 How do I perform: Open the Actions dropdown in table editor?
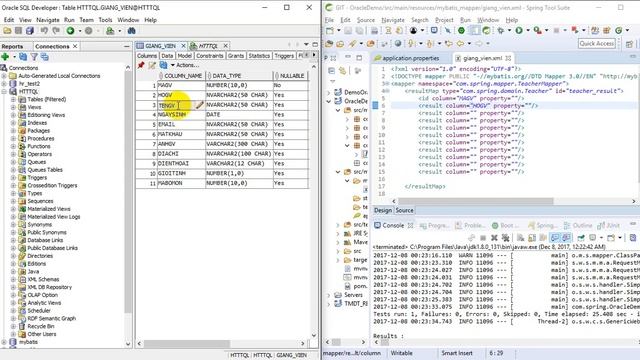184,65
